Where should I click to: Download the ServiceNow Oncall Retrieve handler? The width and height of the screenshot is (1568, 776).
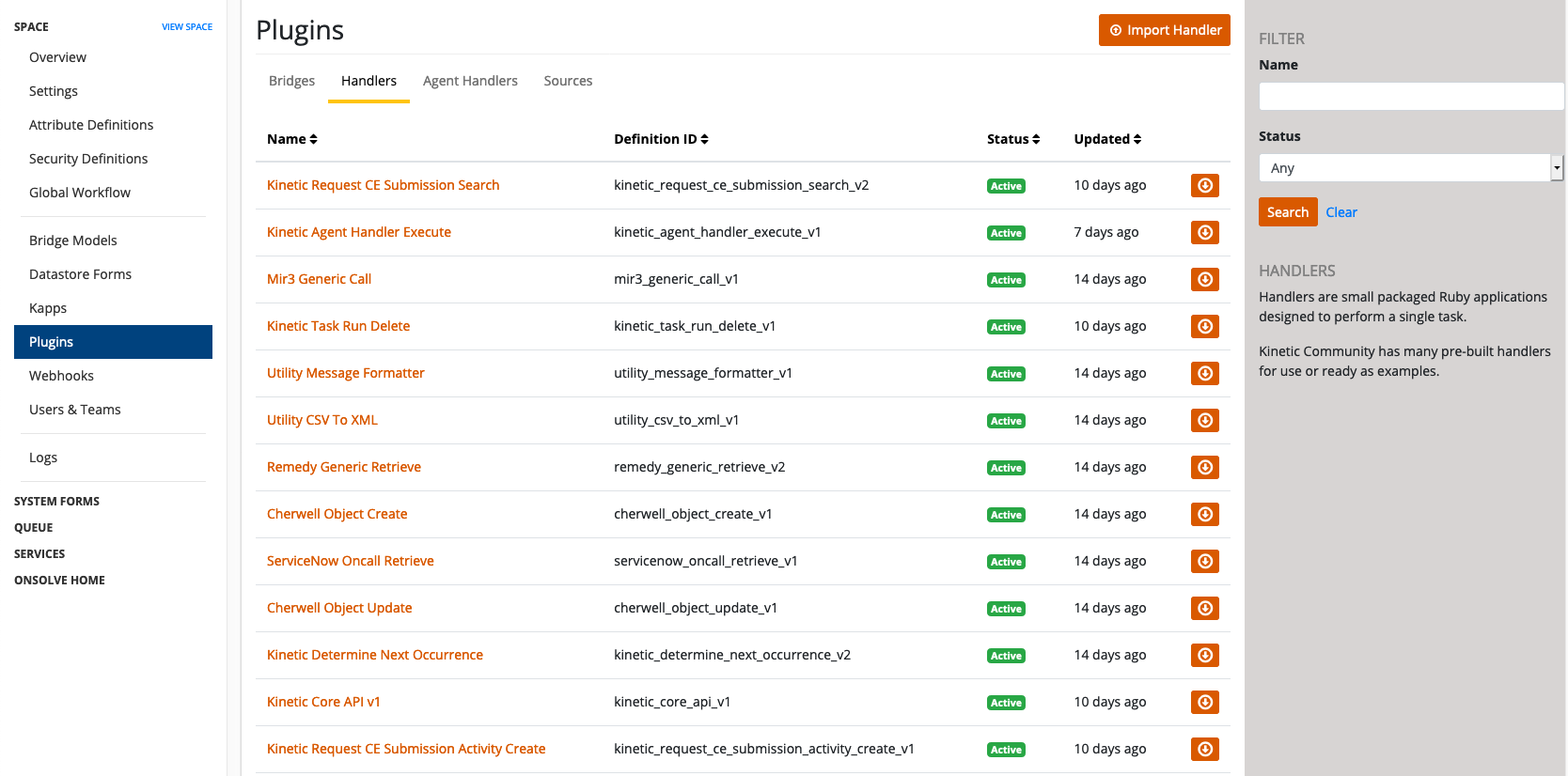[1204, 561]
